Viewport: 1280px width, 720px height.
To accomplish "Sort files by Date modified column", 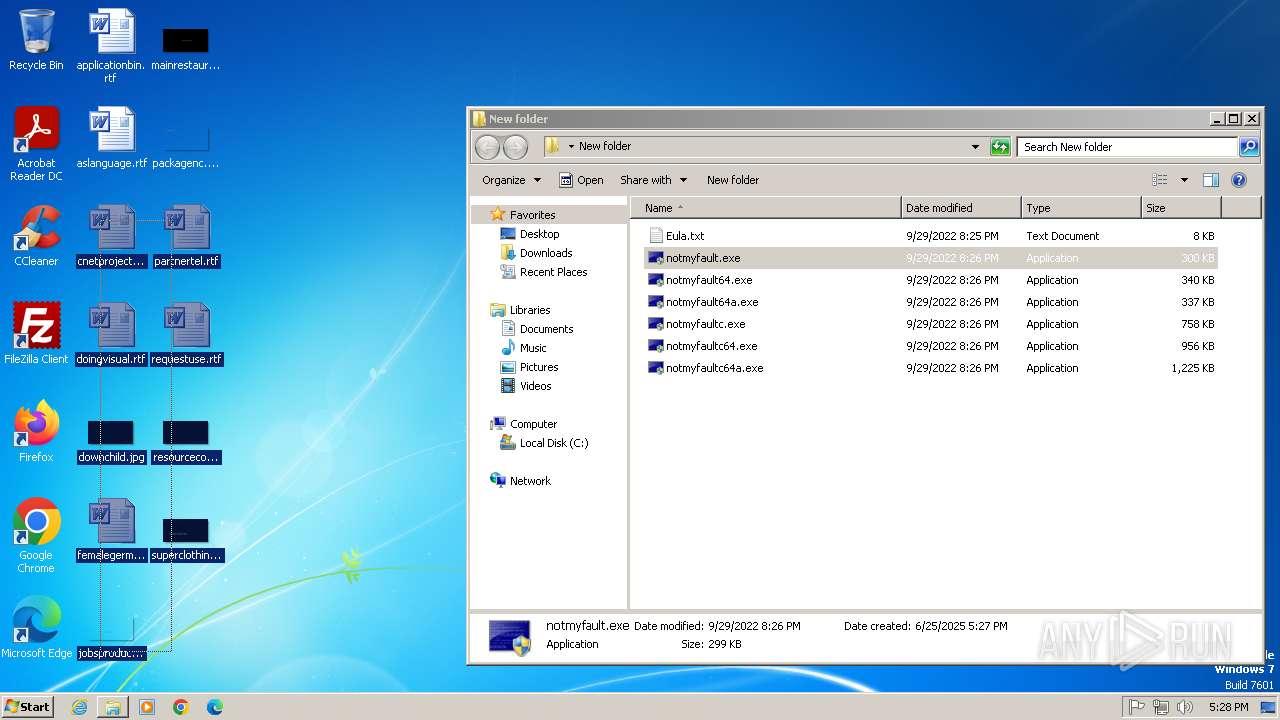I will [x=961, y=208].
